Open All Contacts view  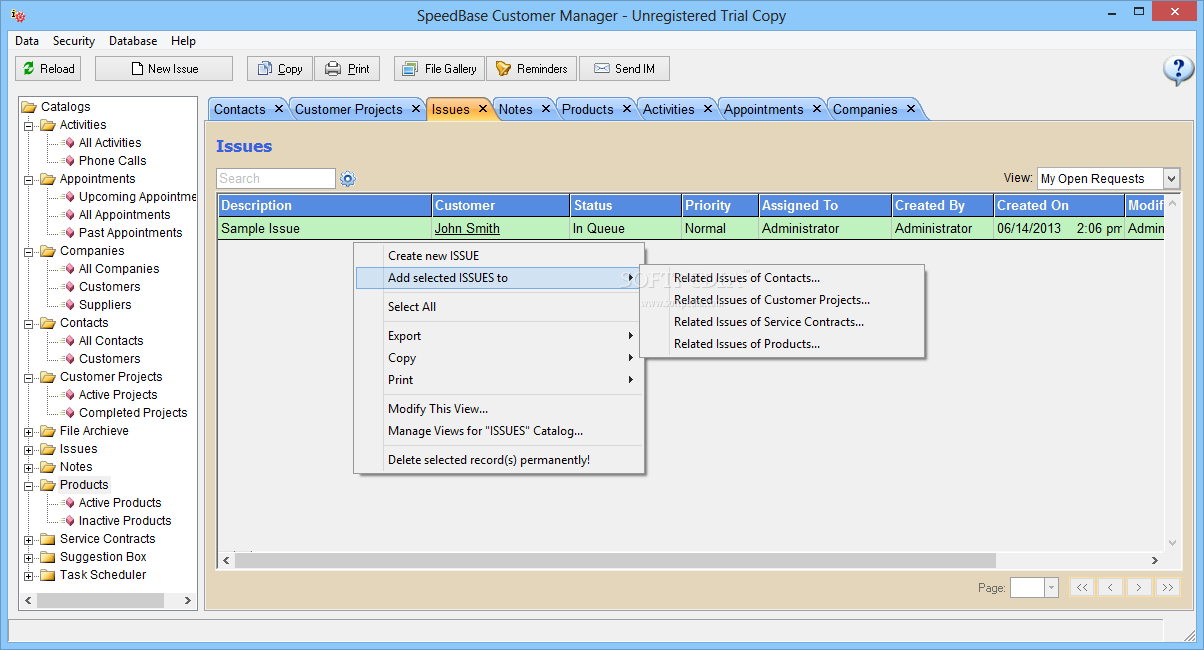[x=111, y=341]
